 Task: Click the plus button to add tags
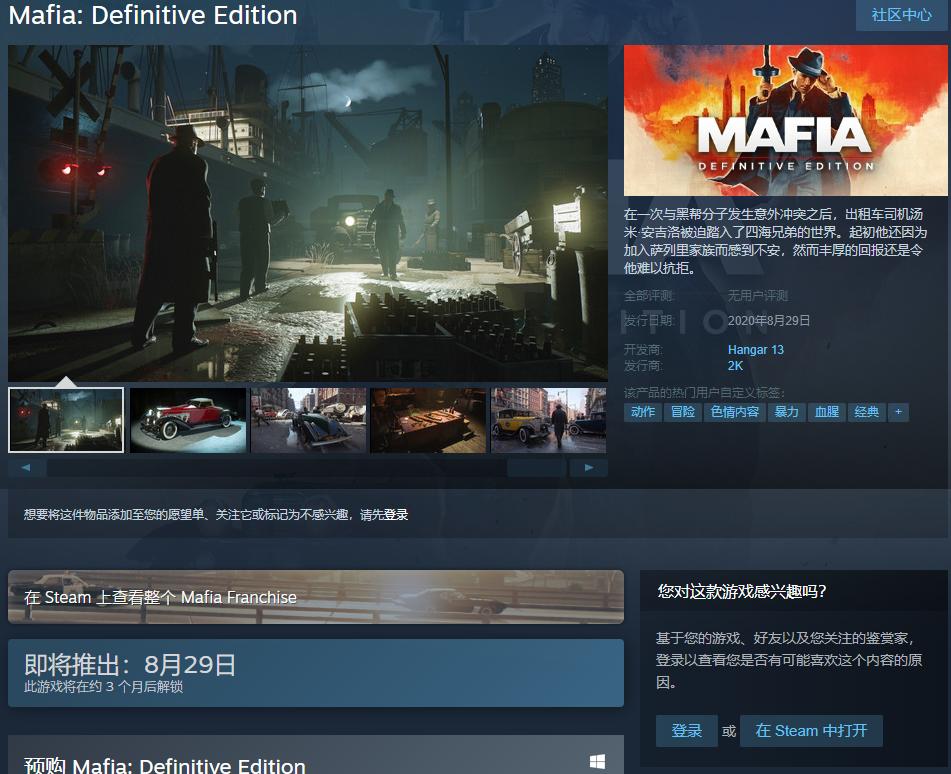click(898, 412)
